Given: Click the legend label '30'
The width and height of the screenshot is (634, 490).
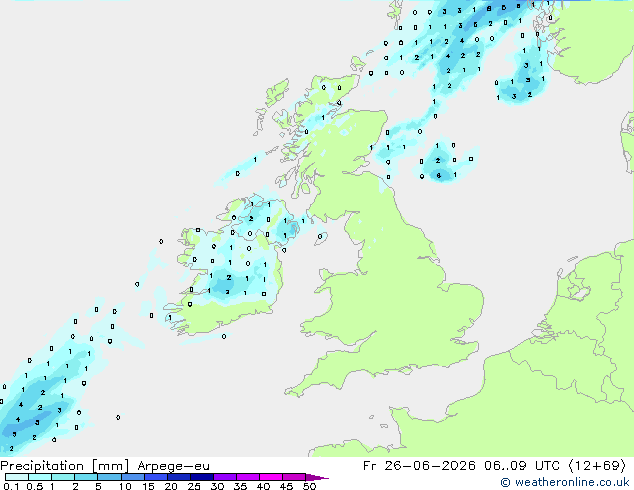Looking at the screenshot, I should [217, 486].
